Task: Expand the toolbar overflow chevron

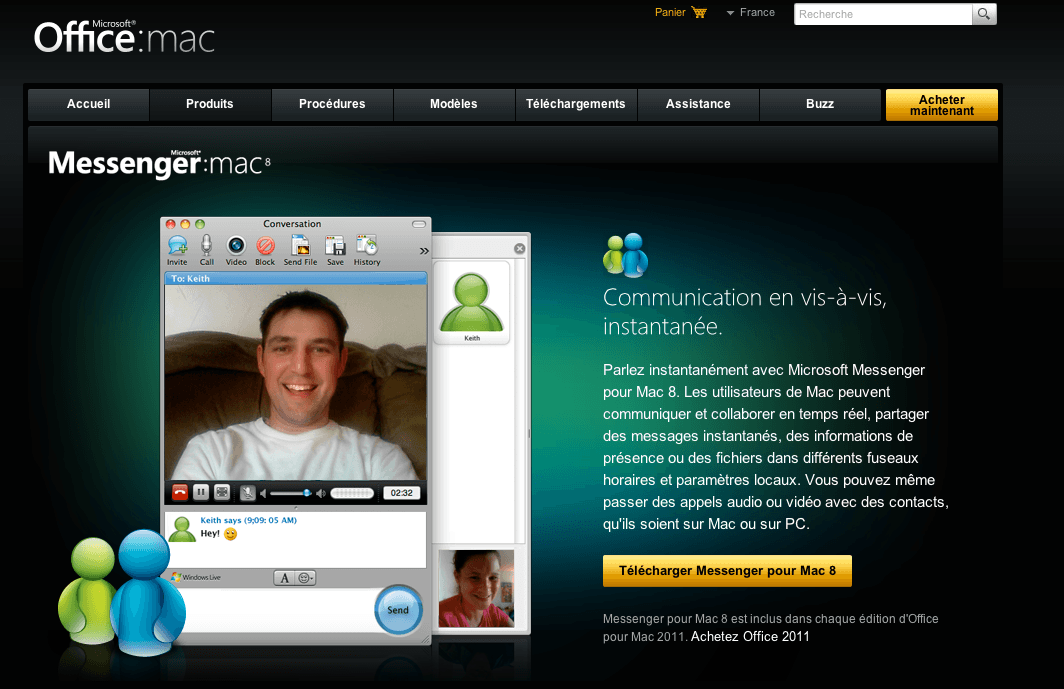Action: [x=424, y=251]
